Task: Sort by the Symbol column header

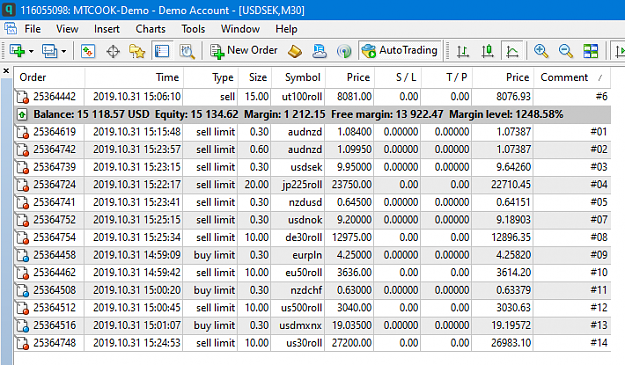Action: [298, 77]
